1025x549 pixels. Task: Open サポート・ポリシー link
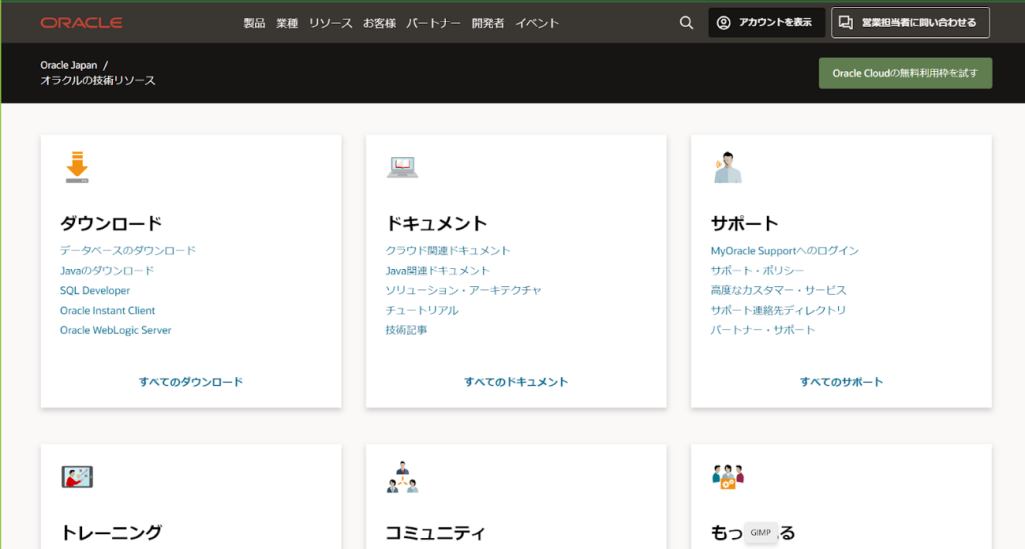tap(757, 271)
